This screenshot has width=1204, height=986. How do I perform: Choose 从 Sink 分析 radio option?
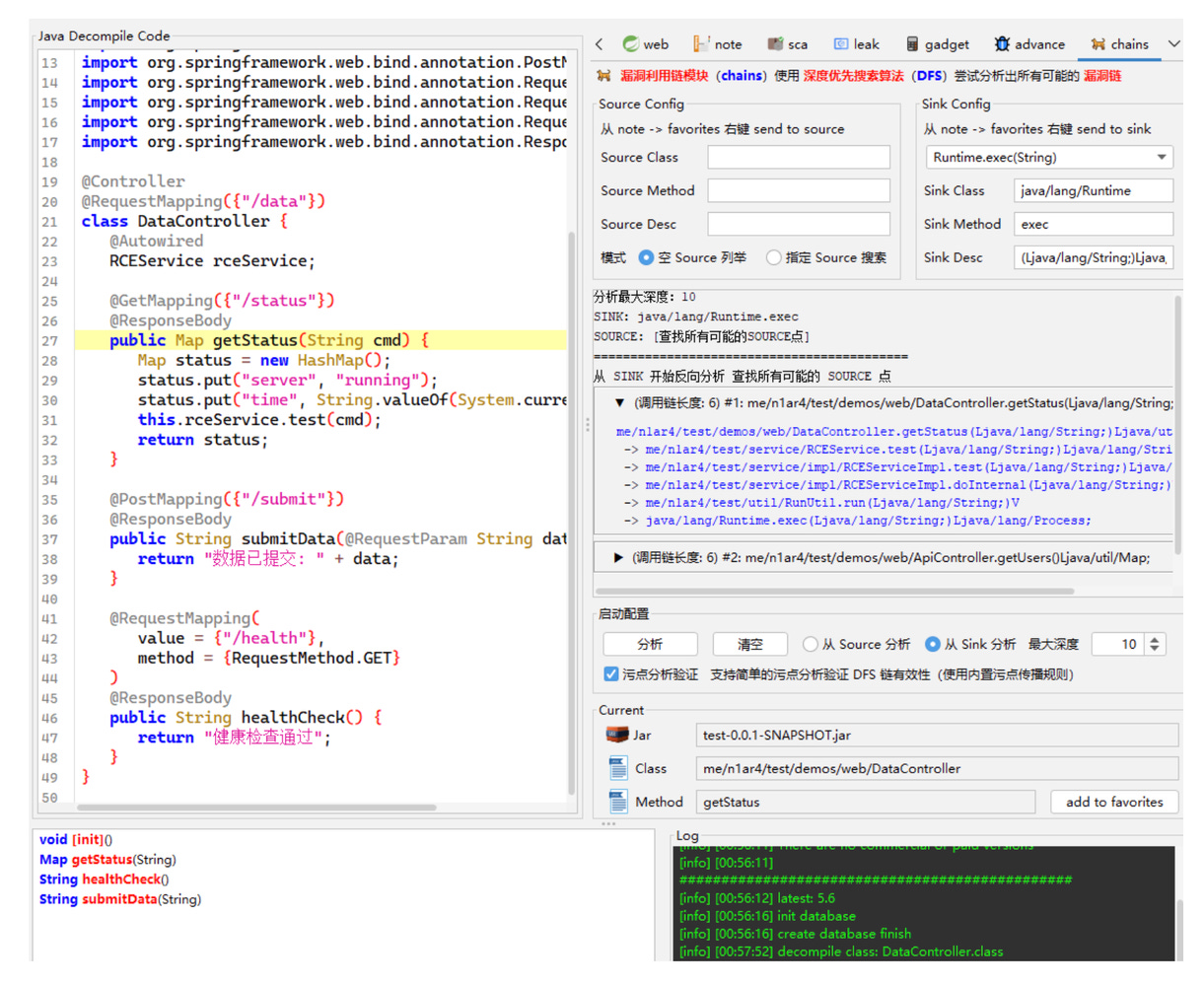click(932, 644)
